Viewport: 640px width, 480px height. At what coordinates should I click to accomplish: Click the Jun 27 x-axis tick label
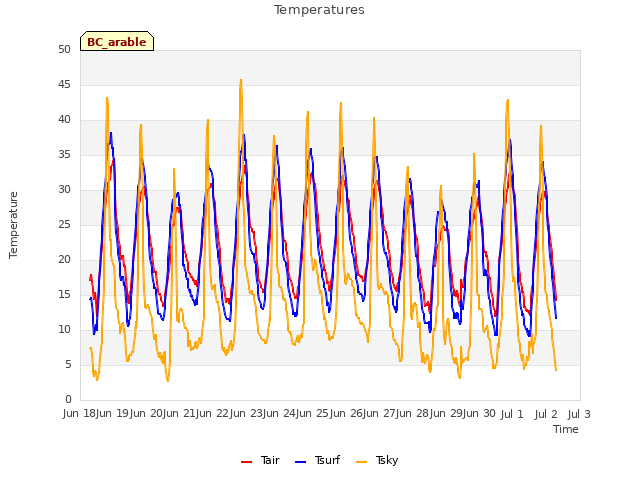point(380,414)
